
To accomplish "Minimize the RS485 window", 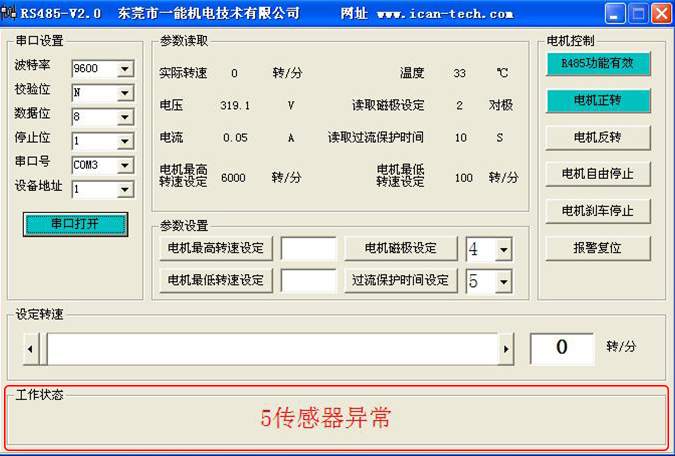I will pyautogui.click(x=615, y=14).
